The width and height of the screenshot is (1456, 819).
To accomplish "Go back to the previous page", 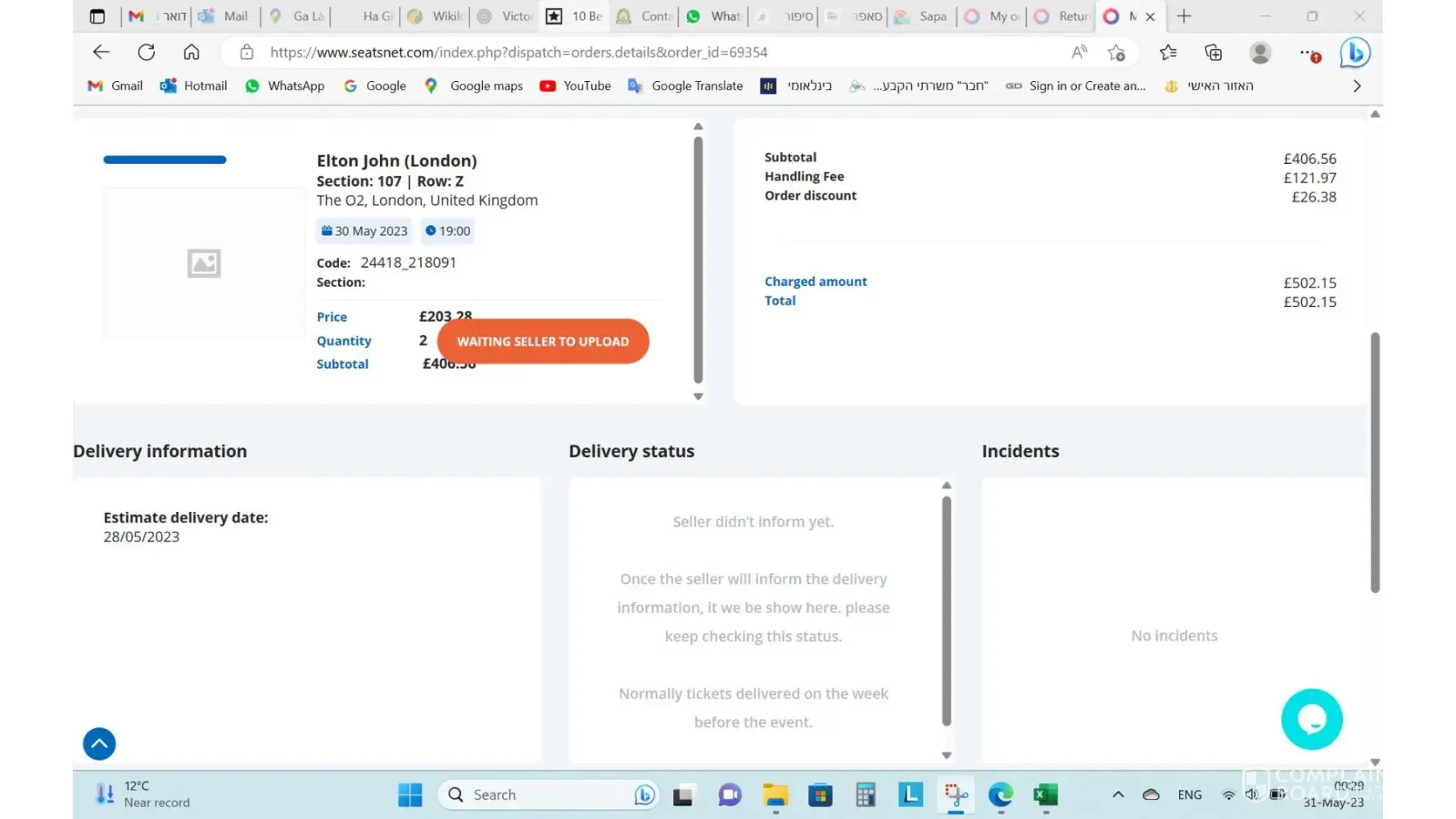I will pyautogui.click(x=102, y=52).
